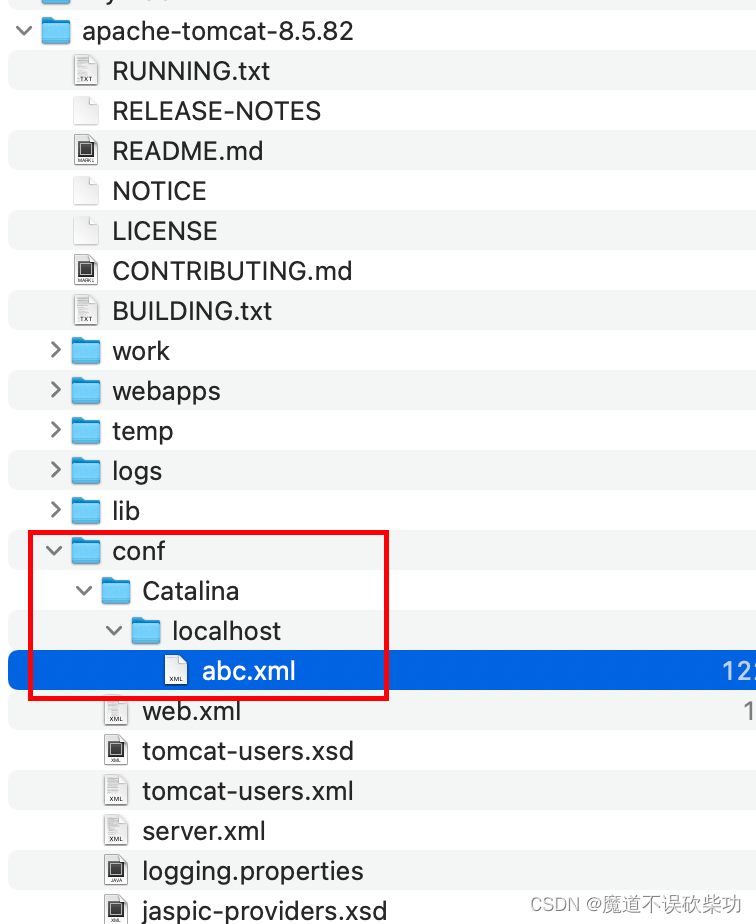Collapse the apache-tomcat-8.5.82 root folder
The image size is (756, 924).
[x=24, y=31]
